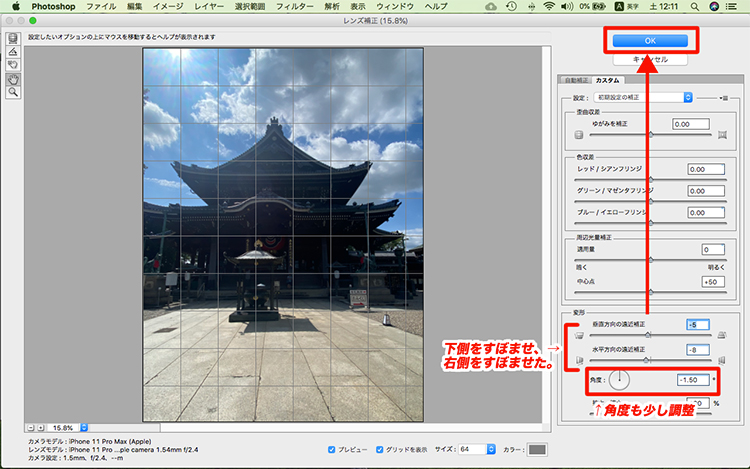Click the Creative Cloud menu bar icon
This screenshot has height=469, width=750.
point(491,7)
